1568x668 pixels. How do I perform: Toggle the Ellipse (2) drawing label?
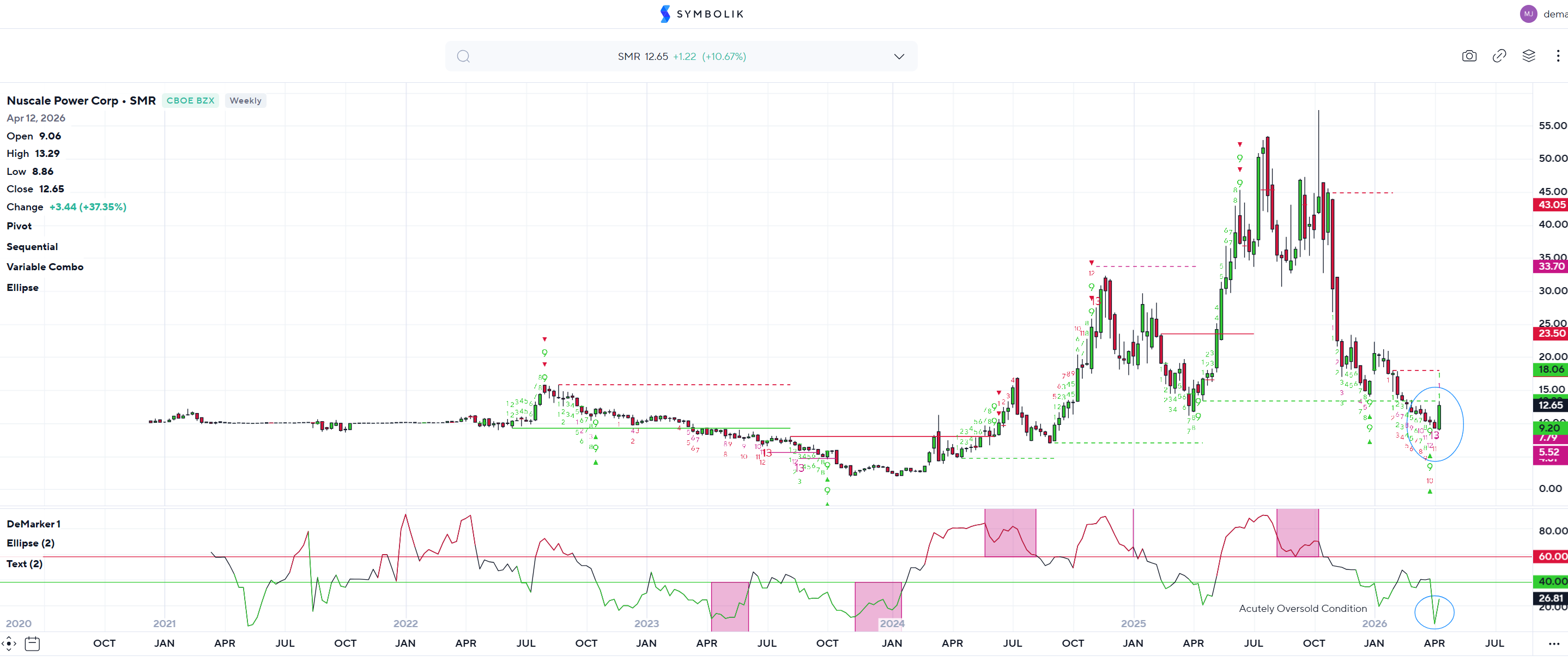pos(31,543)
